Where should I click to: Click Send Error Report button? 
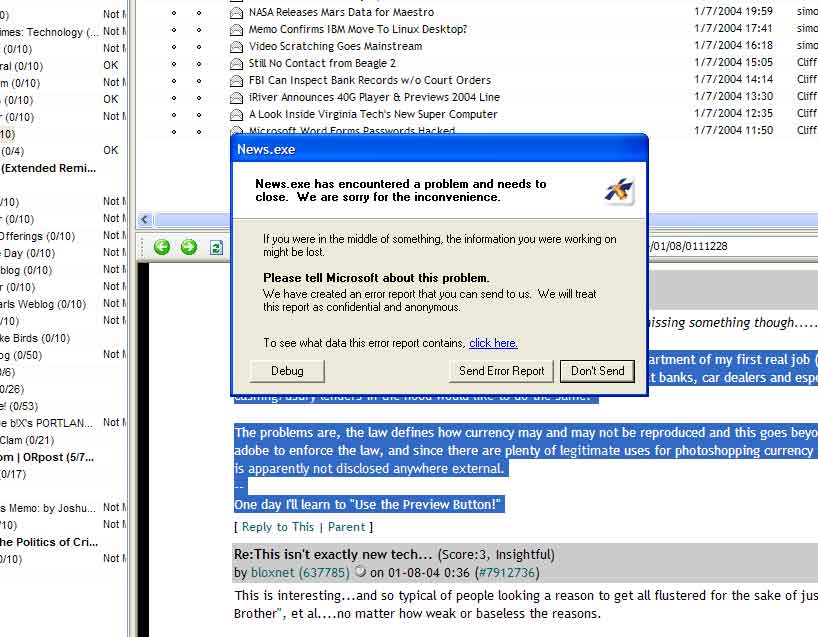501,371
